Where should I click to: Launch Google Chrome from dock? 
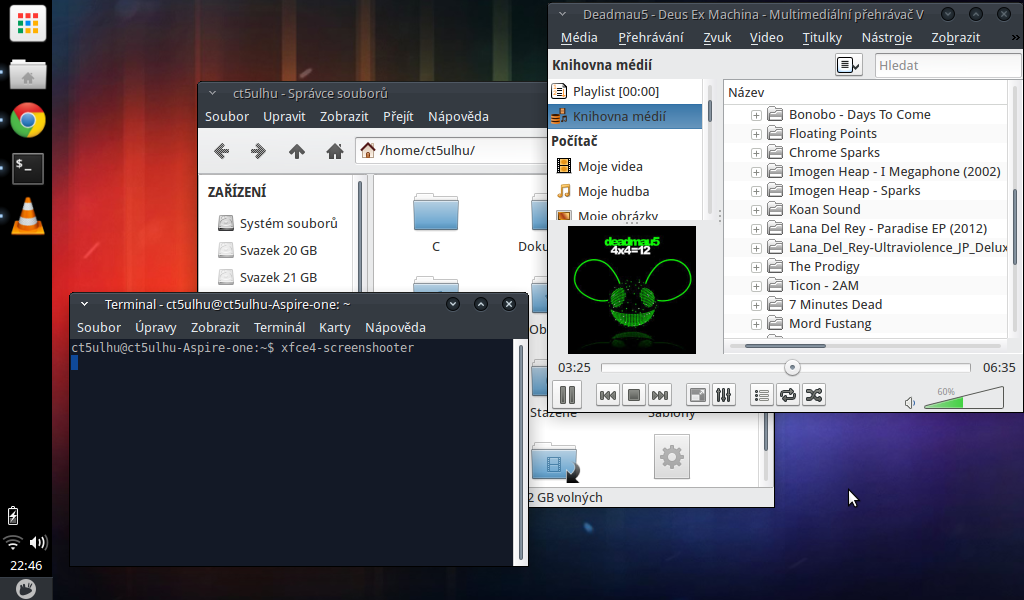tap(27, 120)
